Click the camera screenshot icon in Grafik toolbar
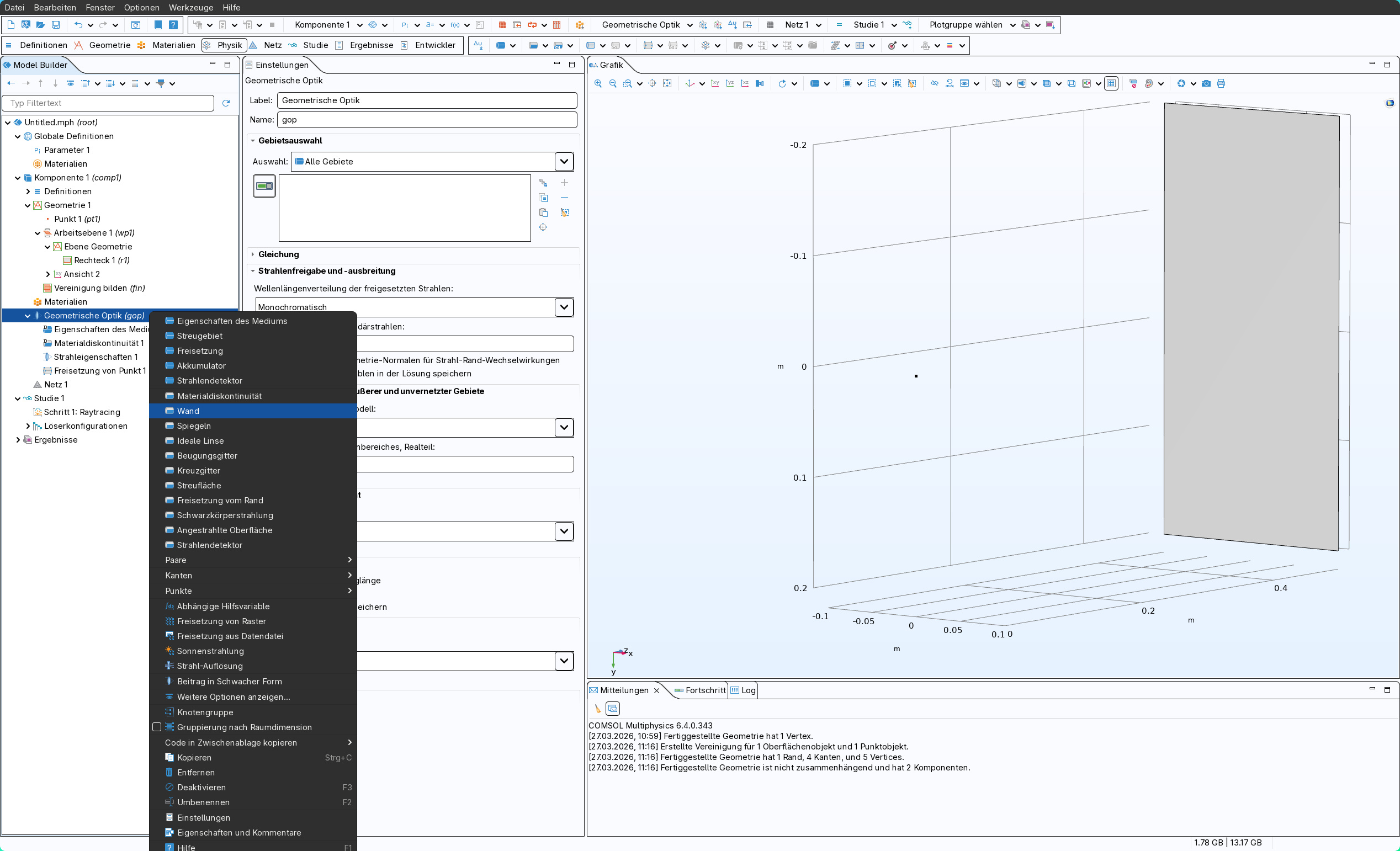Viewport: 1400px width, 851px height. tap(1206, 83)
